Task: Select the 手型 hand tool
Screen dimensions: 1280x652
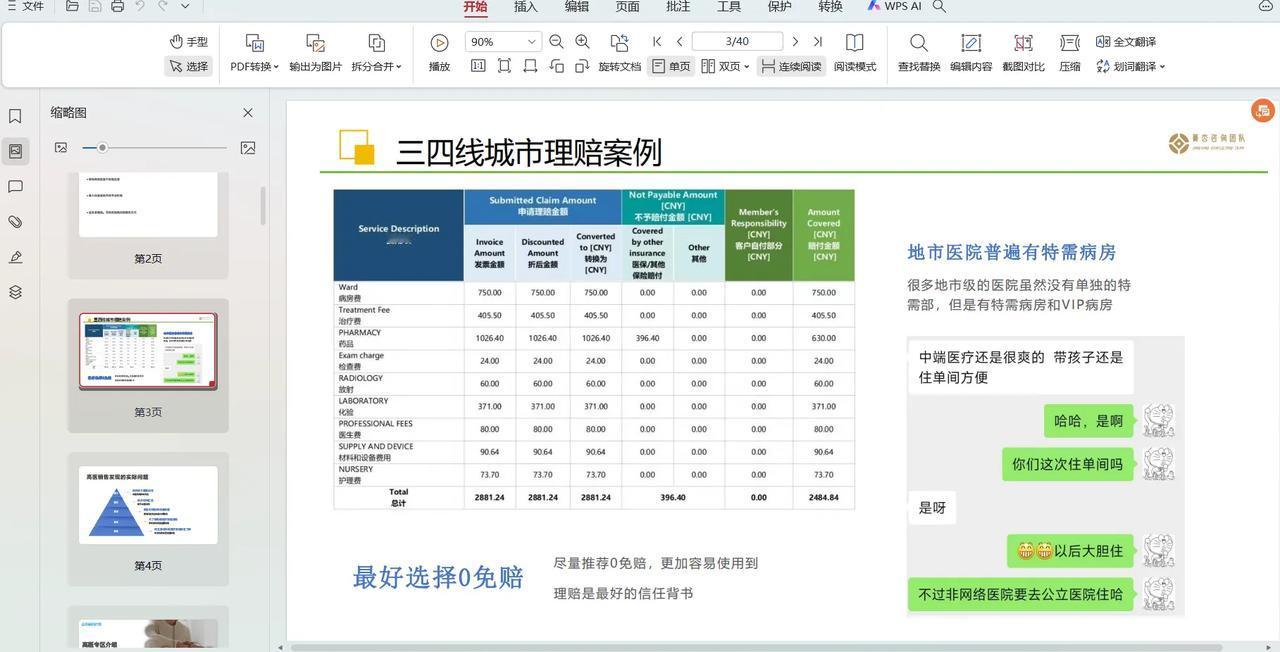Action: 188,41
